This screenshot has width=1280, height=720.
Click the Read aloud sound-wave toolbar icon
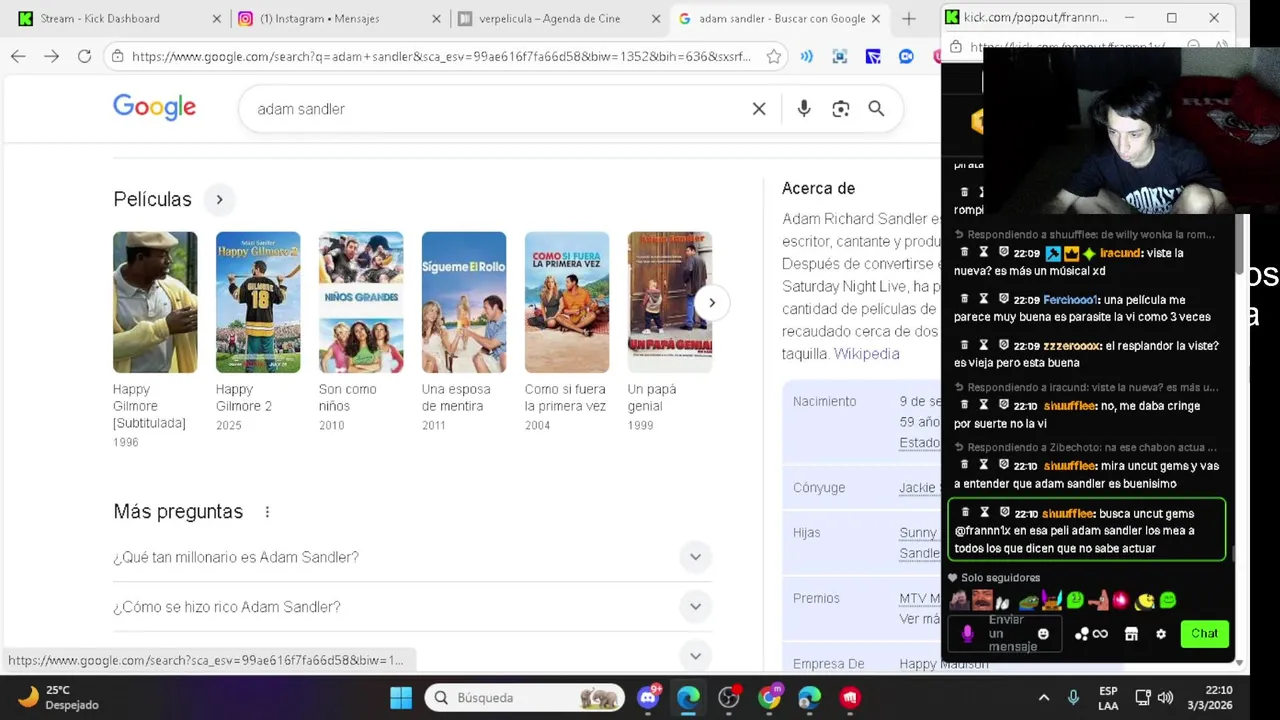click(x=806, y=57)
